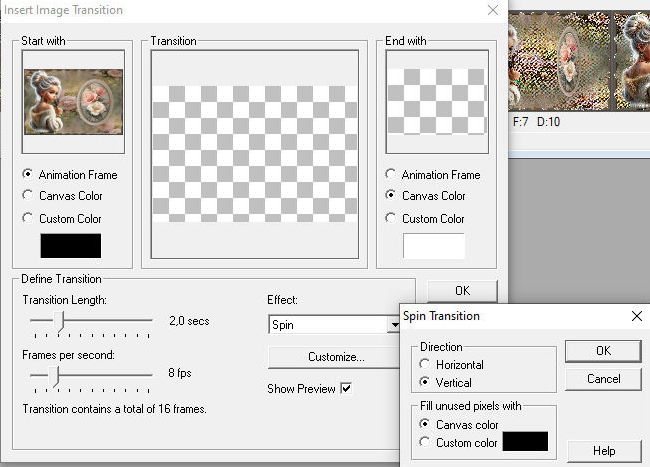Viewport: 650px width, 467px height.
Task: Click OK in Spin Transition dialog
Action: coord(602,351)
